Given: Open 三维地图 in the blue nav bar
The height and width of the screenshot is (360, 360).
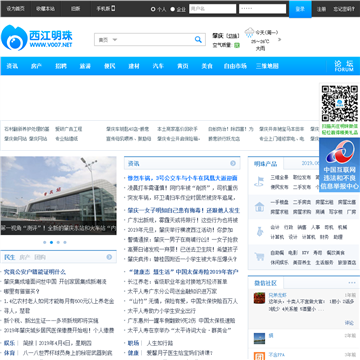Looking at the screenshot, I should (x=267, y=66).
